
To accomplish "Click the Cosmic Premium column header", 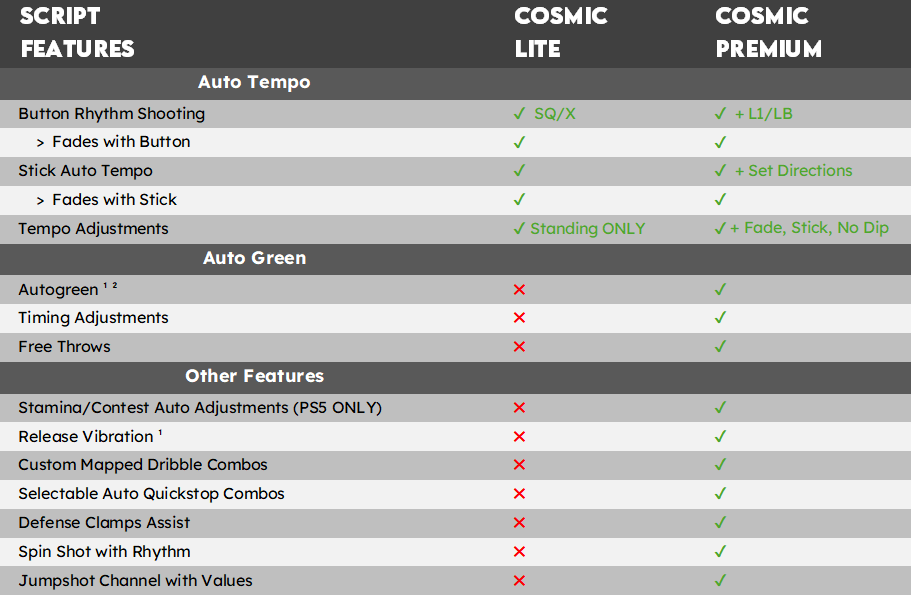I will coord(769,32).
